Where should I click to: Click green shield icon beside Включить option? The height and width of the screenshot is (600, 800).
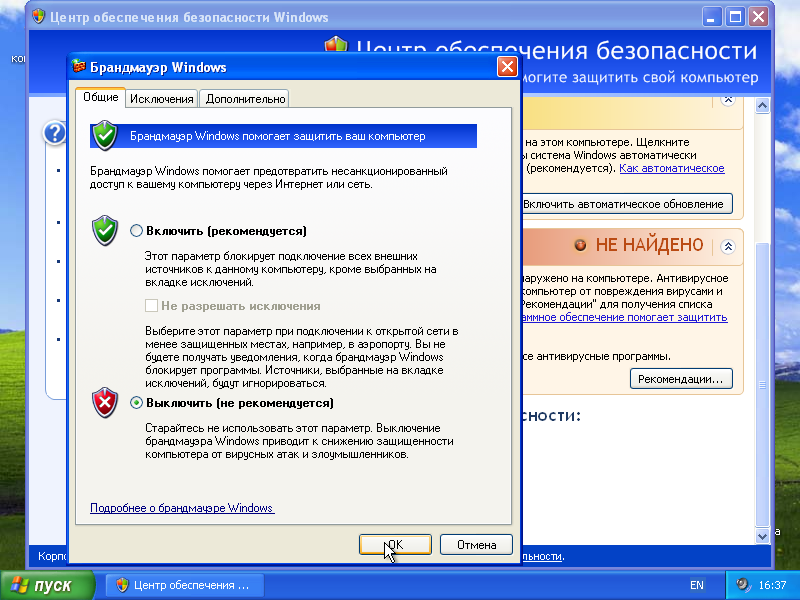105,230
